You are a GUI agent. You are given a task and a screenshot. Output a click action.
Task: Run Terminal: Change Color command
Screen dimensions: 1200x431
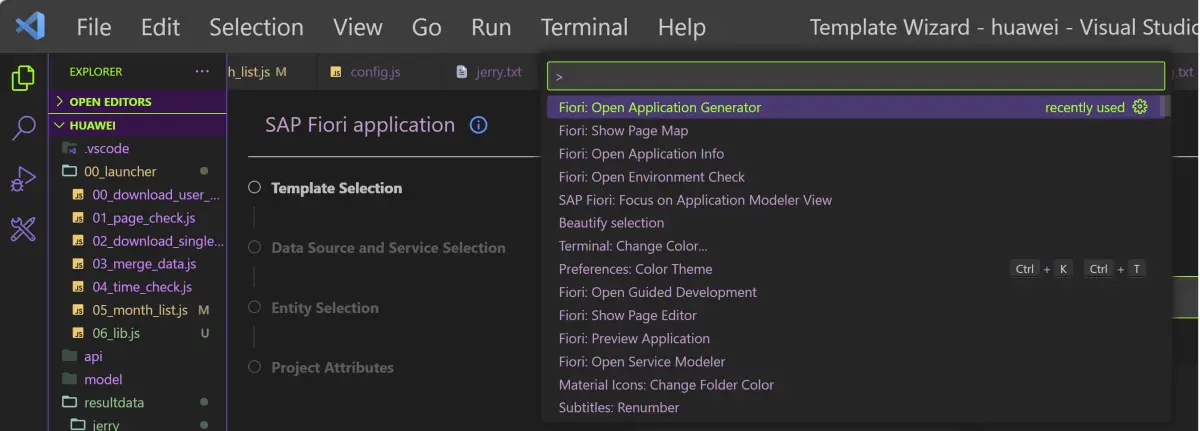coord(856,245)
